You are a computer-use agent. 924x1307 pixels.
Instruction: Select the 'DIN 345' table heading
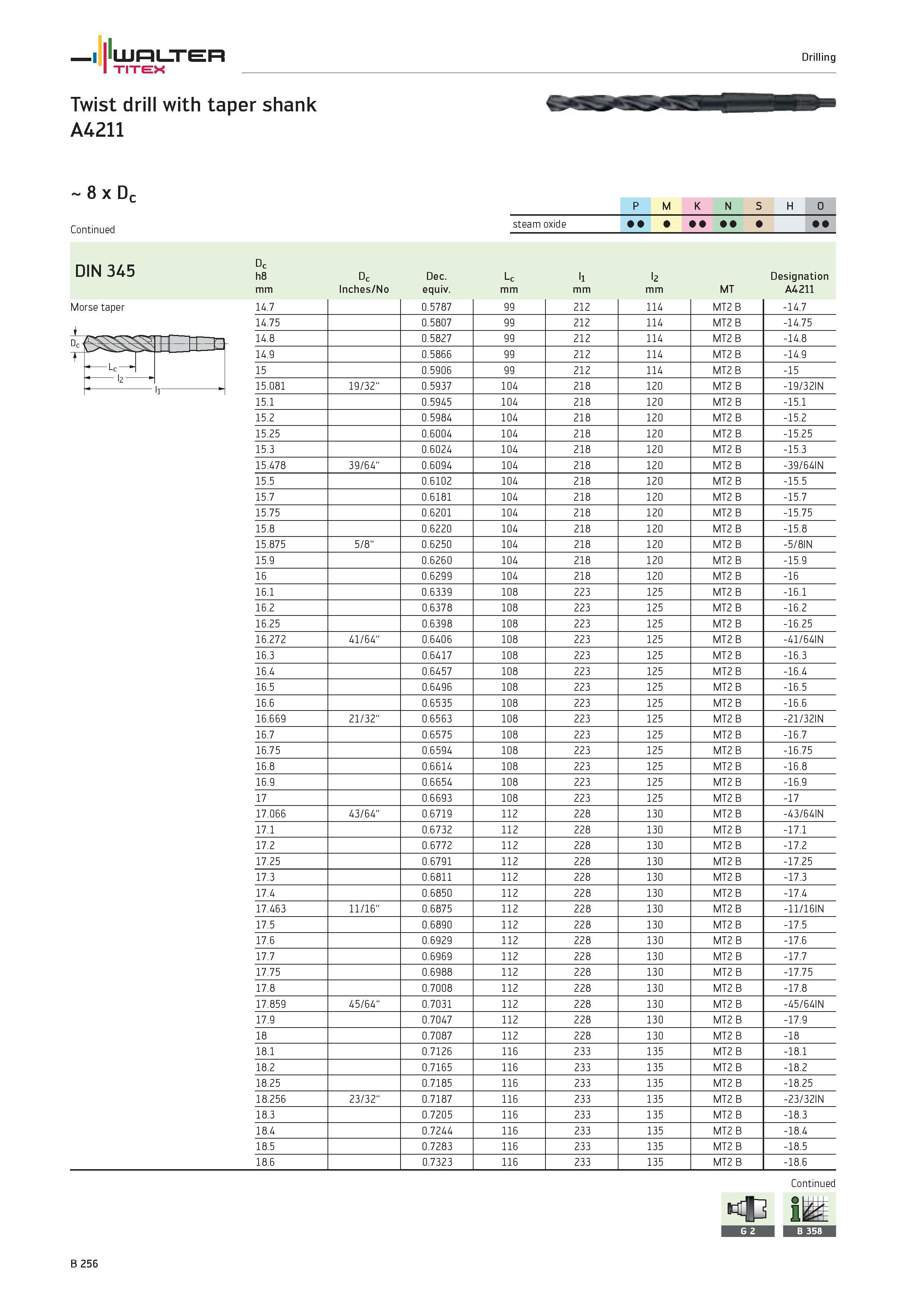pos(105,271)
